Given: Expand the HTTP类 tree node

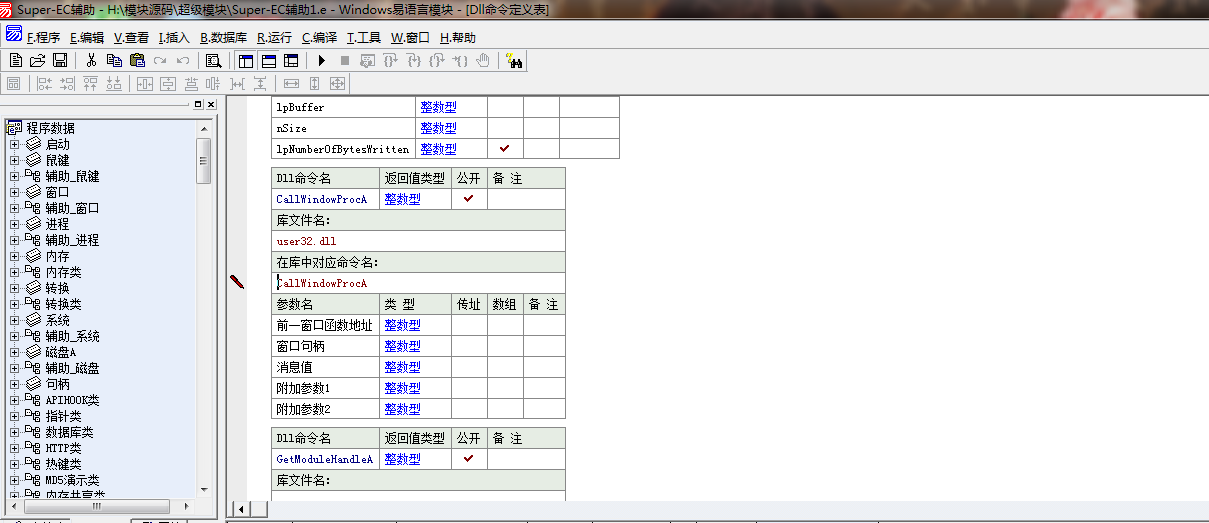Looking at the screenshot, I should coord(15,449).
